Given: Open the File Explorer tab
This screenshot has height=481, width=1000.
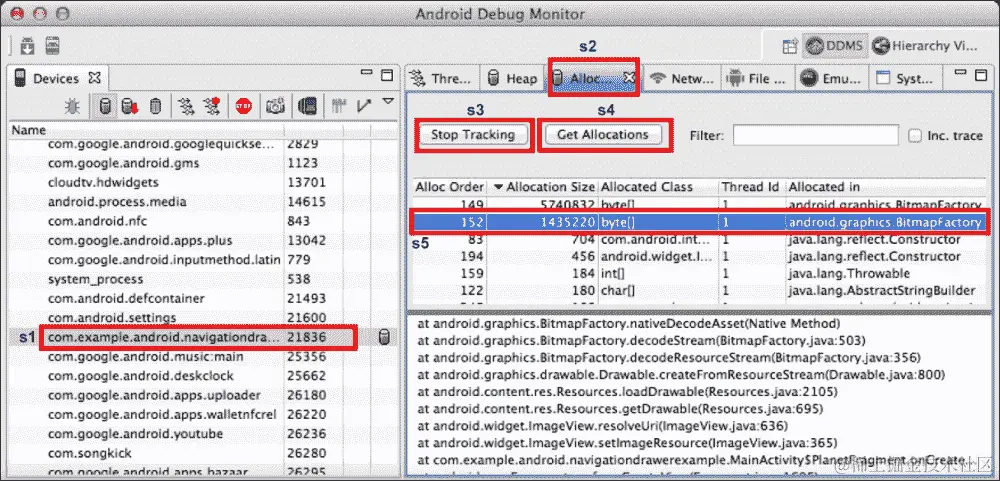Looking at the screenshot, I should pos(758,78).
